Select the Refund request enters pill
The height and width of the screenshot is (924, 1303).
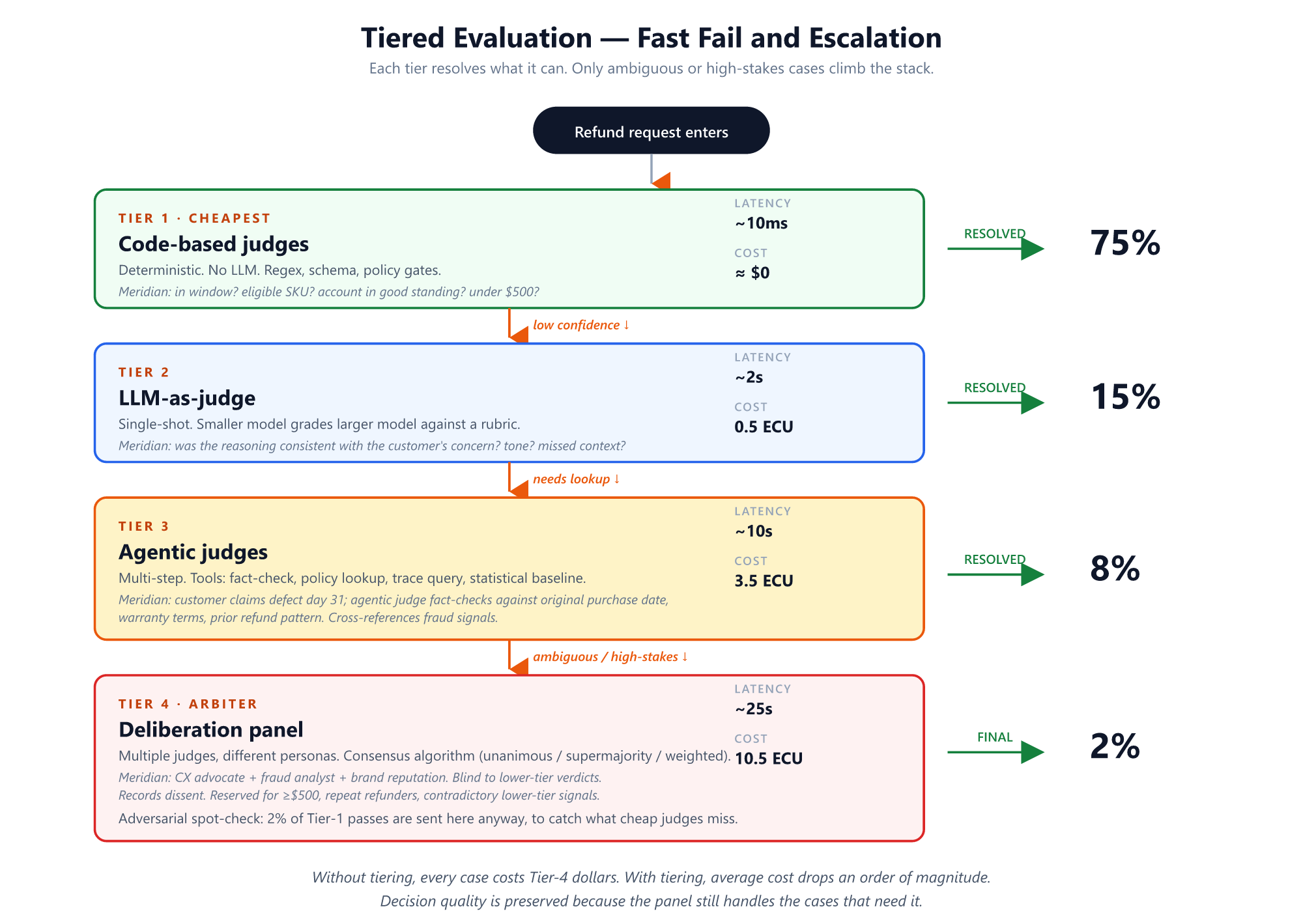click(x=651, y=131)
